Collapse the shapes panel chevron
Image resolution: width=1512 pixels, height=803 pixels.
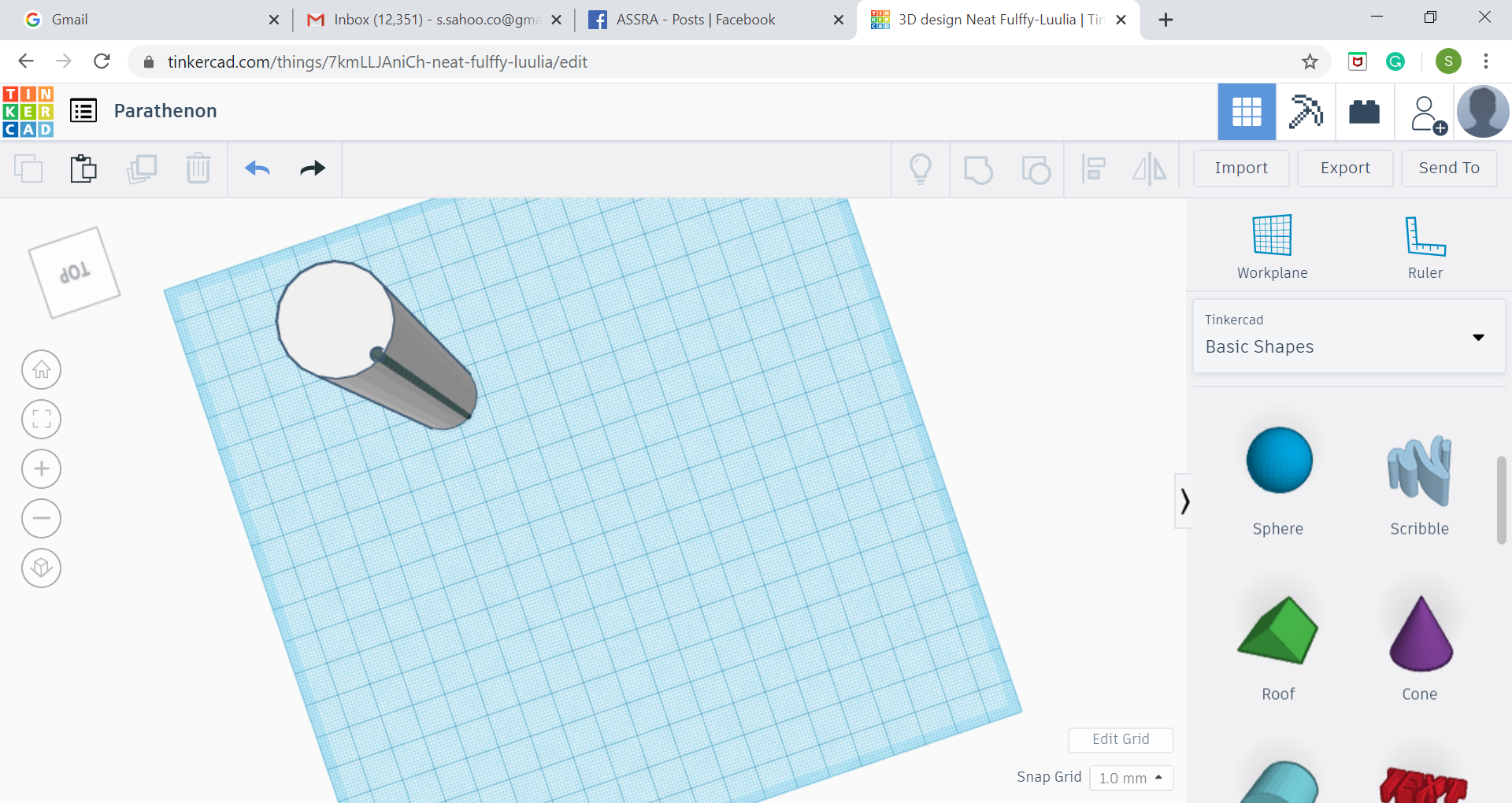pos(1184,501)
